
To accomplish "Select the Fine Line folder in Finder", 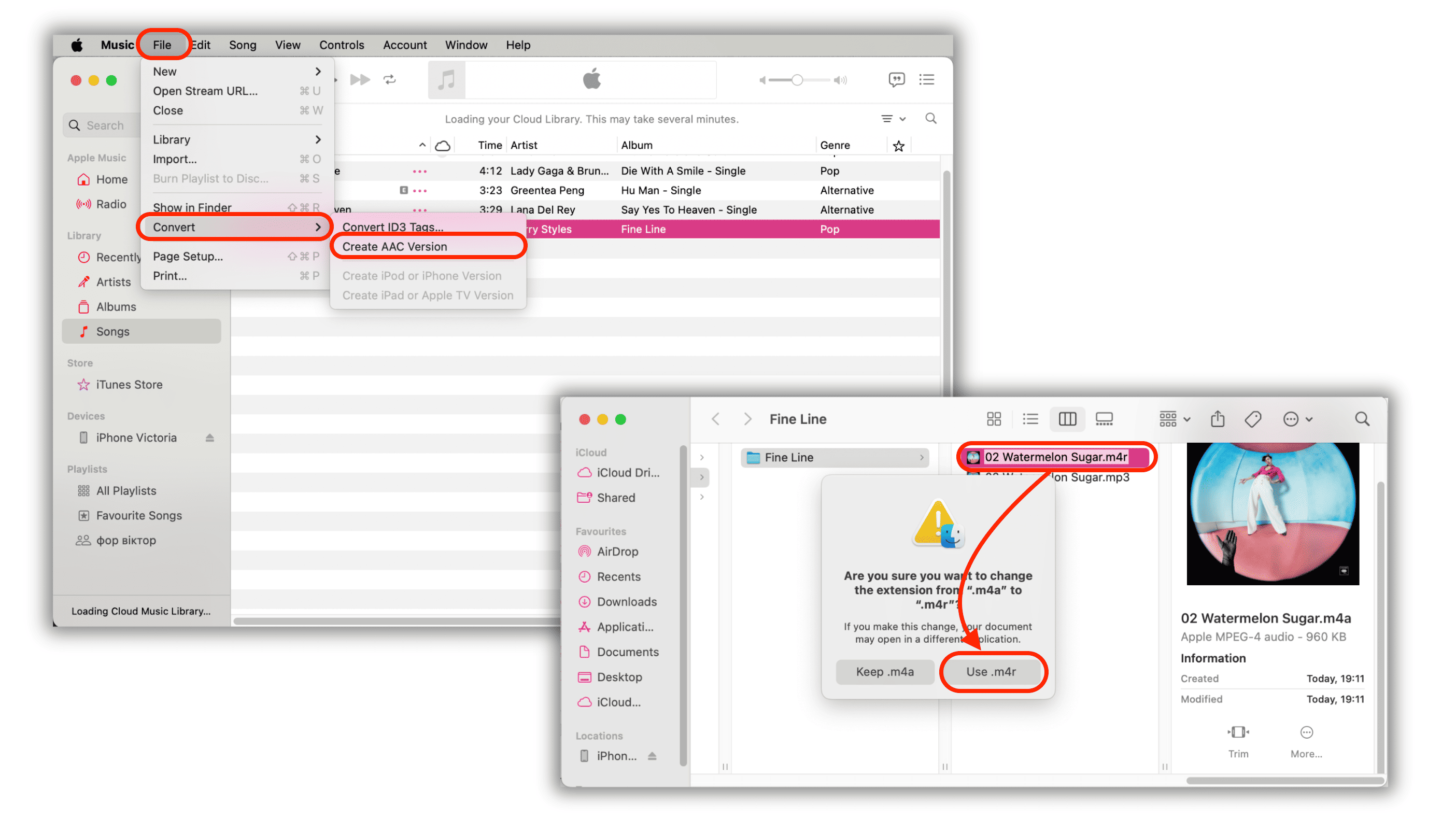I will tap(835, 457).
